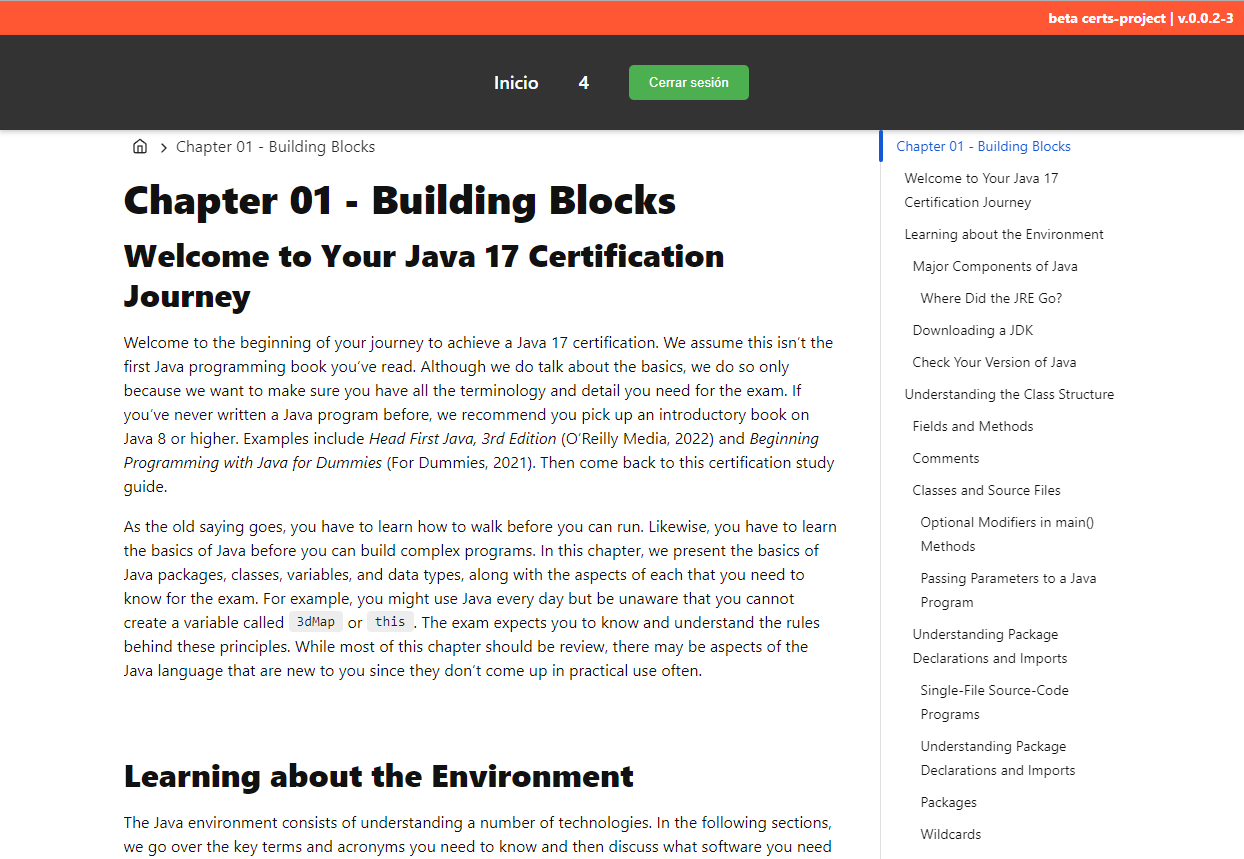Click the Comments outline link
1244x859 pixels.
[x=945, y=458]
